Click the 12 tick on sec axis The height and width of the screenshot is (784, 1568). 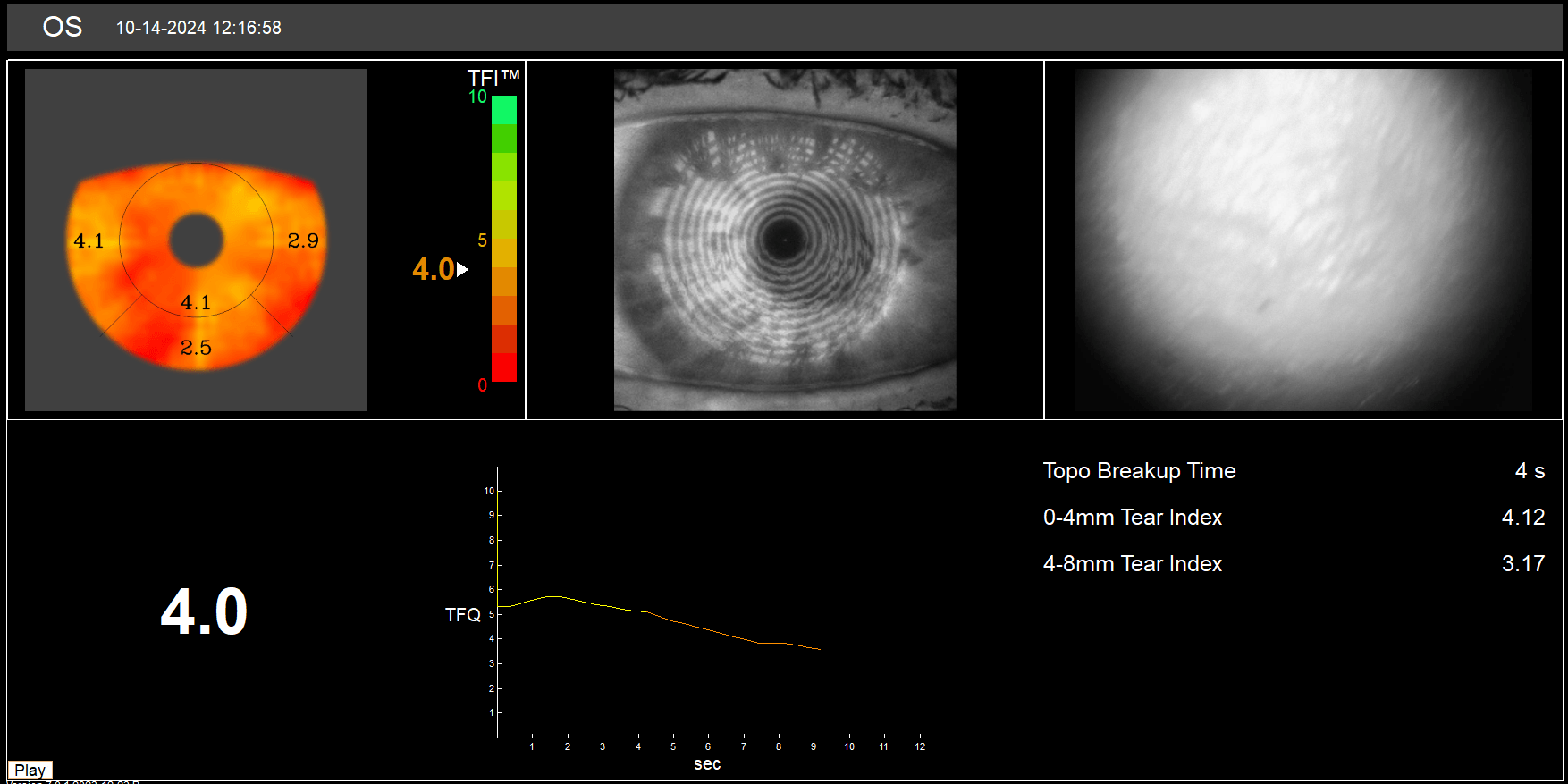[920, 746]
